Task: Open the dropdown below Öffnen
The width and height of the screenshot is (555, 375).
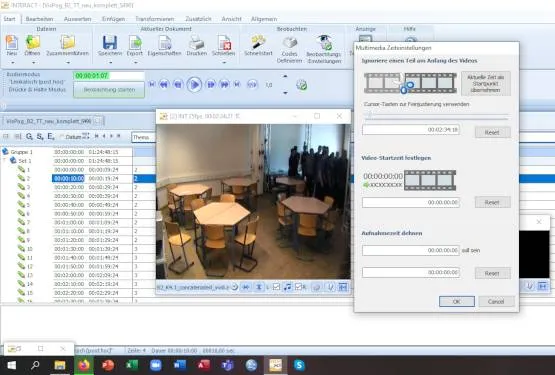Action: coord(33,63)
